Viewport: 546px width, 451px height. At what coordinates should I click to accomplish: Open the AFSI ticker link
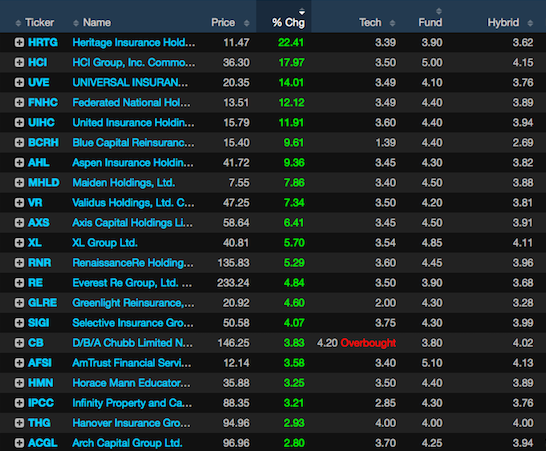(x=40, y=363)
